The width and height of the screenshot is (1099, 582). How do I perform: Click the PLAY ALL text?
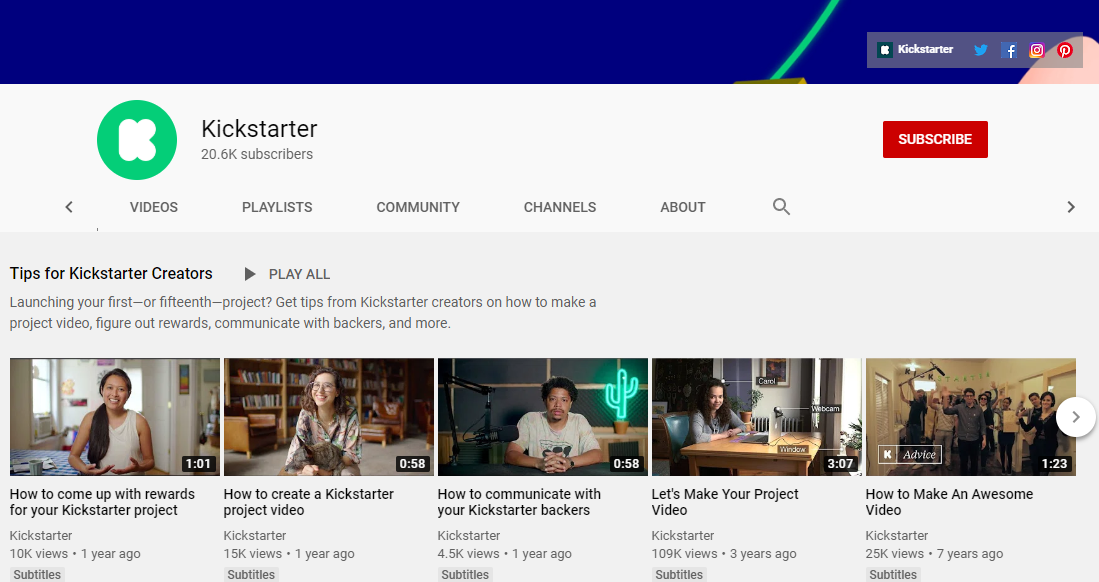[299, 274]
